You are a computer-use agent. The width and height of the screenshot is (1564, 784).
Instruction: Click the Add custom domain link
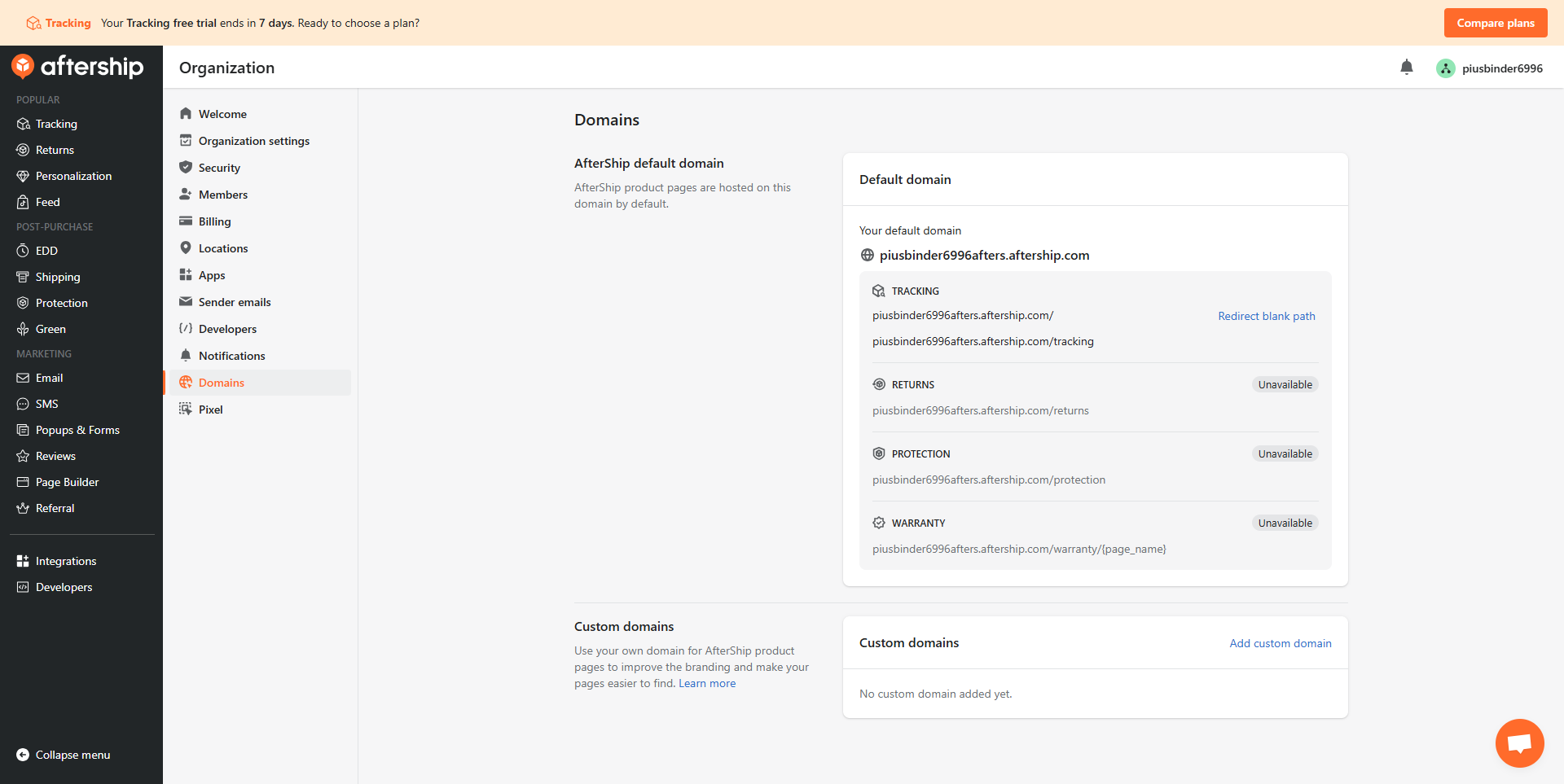1280,643
